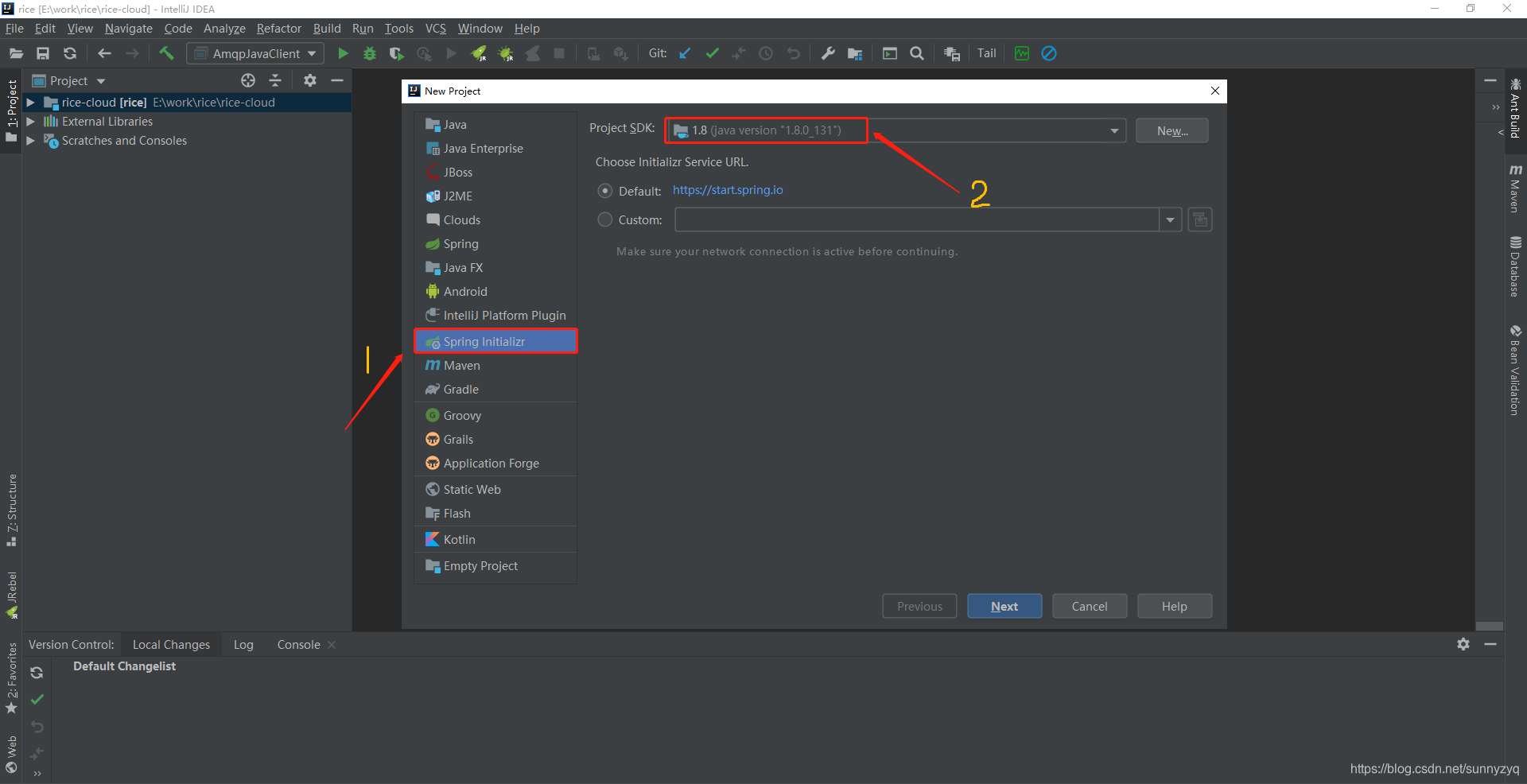
Task: Click Git Commit green checkmark
Action: click(x=712, y=53)
